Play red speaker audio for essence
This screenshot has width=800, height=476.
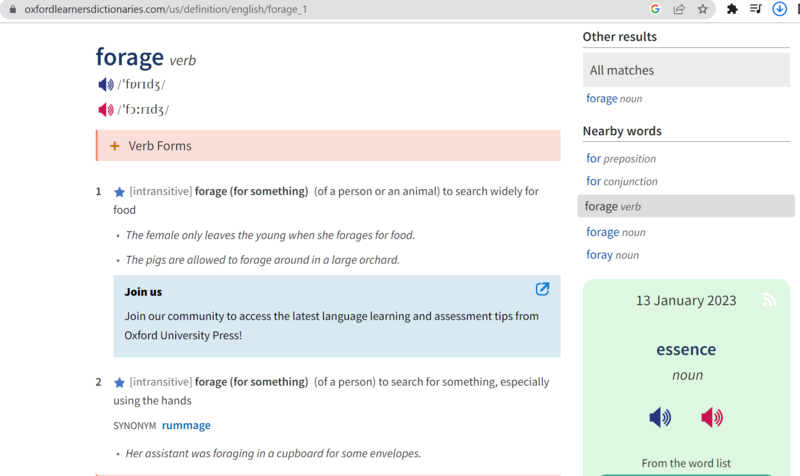click(712, 417)
